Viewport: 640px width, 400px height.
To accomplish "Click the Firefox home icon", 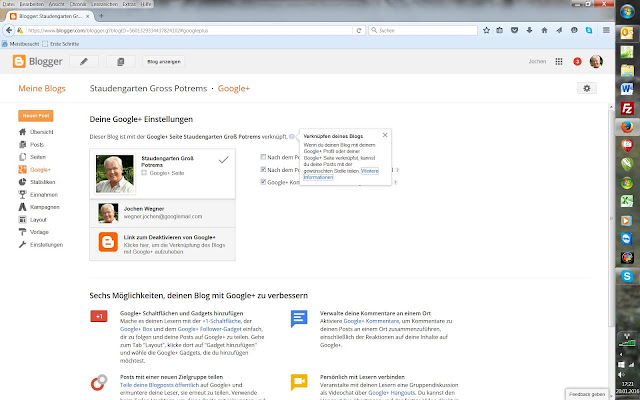I will coord(544,30).
